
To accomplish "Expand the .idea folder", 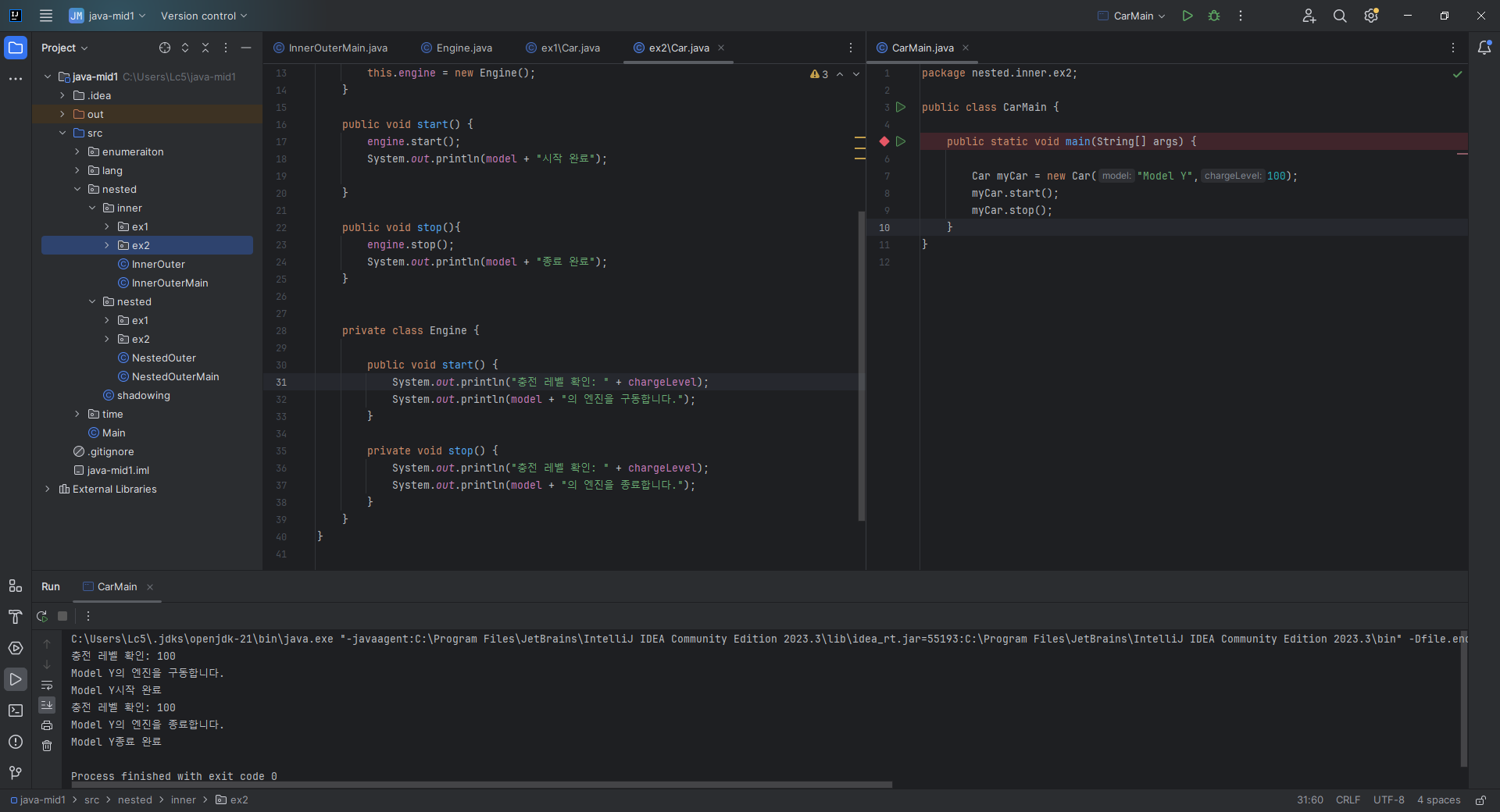I will click(62, 95).
